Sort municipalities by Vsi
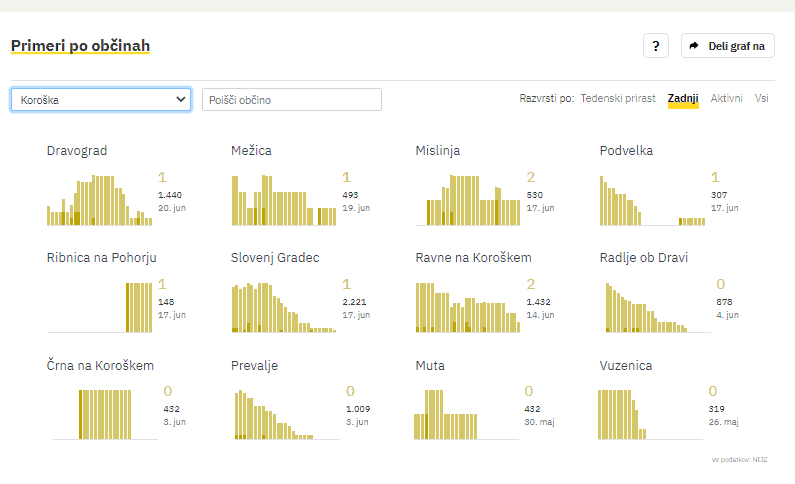This screenshot has height=484, width=795. click(762, 98)
